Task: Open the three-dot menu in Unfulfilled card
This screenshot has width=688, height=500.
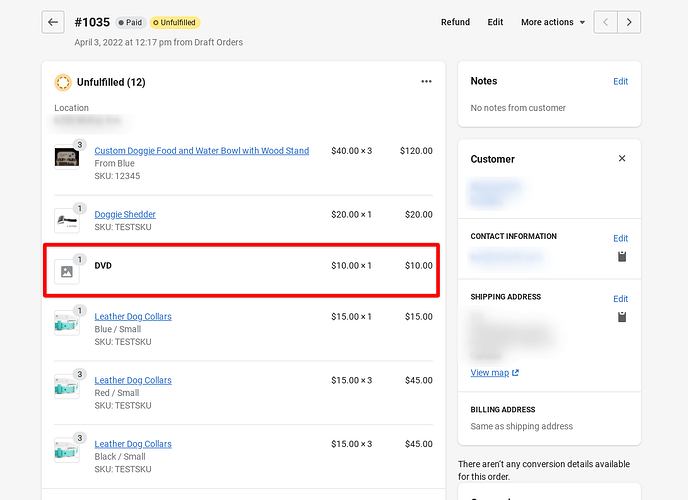Action: 426,82
